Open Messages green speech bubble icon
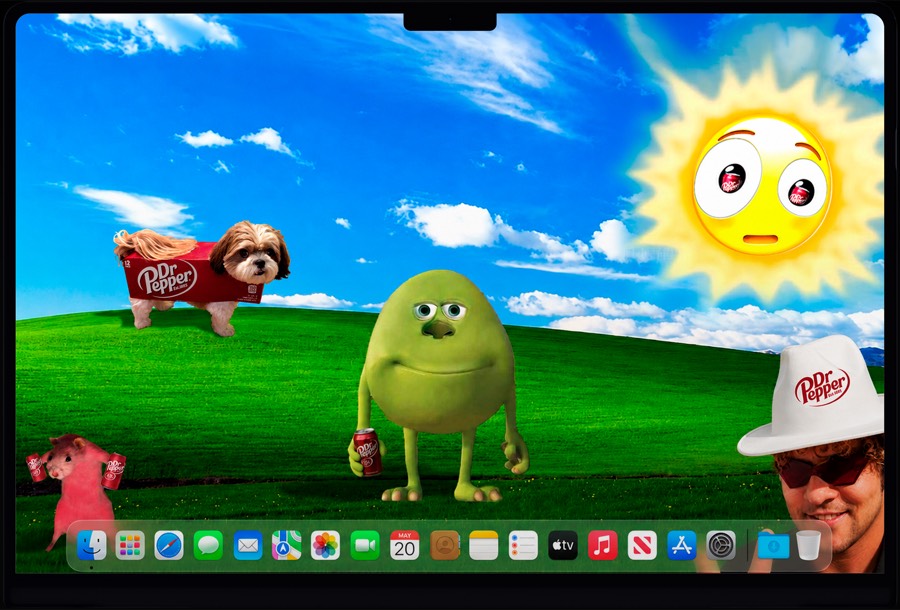Viewport: 900px width, 610px height. [208, 545]
